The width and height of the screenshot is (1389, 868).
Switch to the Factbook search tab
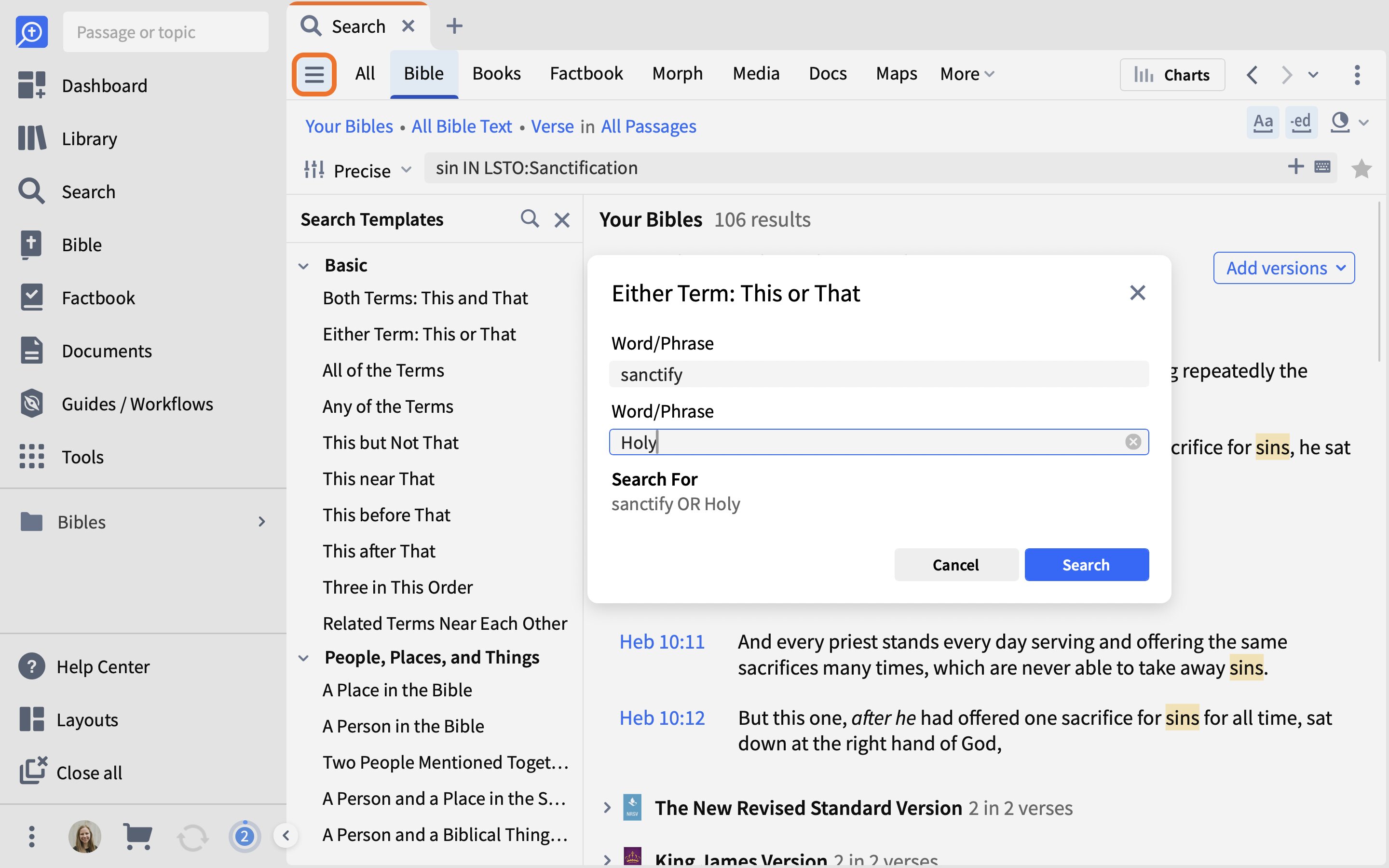pos(586,73)
